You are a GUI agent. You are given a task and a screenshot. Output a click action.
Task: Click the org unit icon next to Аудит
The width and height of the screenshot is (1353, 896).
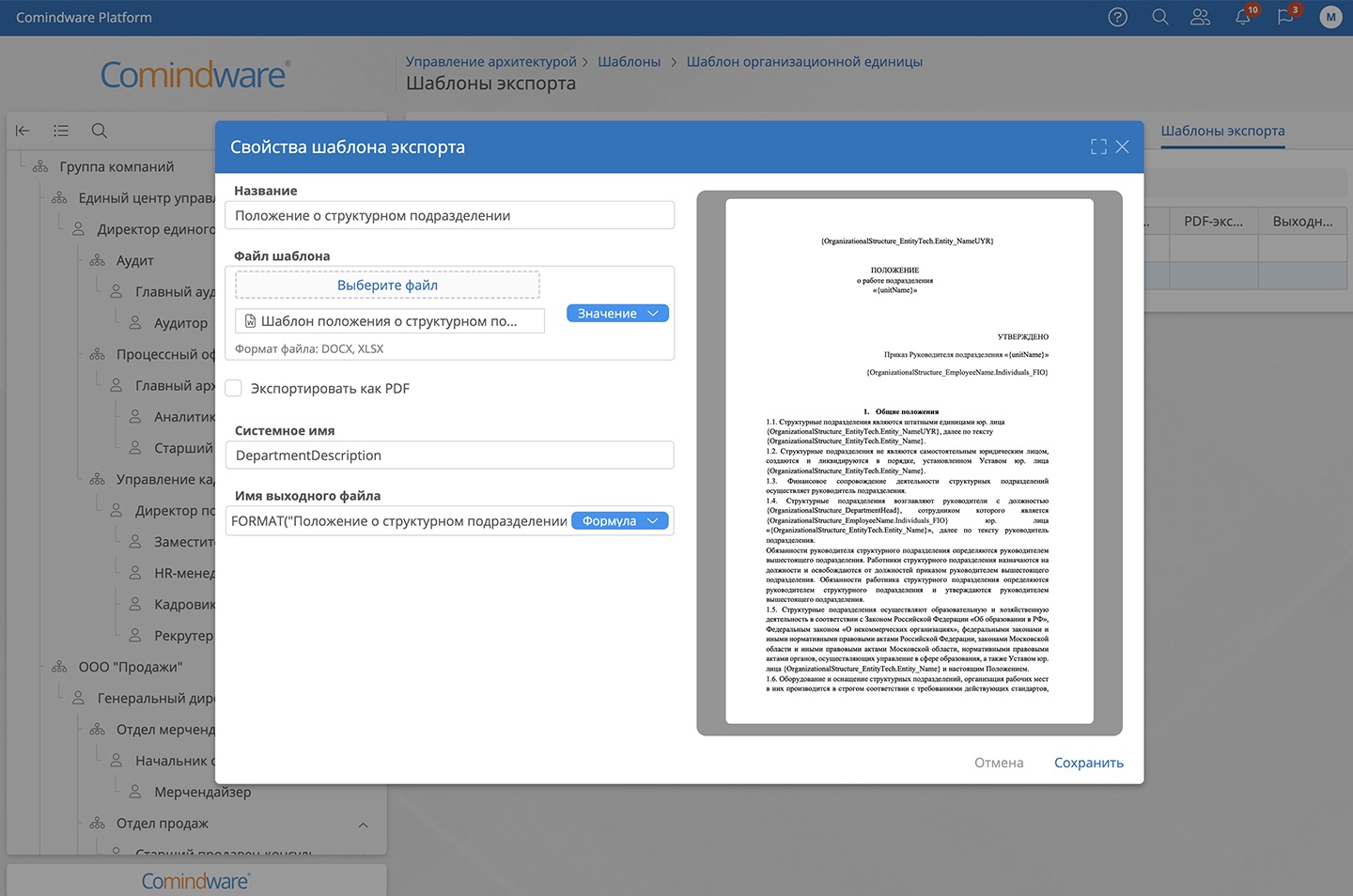tap(97, 260)
